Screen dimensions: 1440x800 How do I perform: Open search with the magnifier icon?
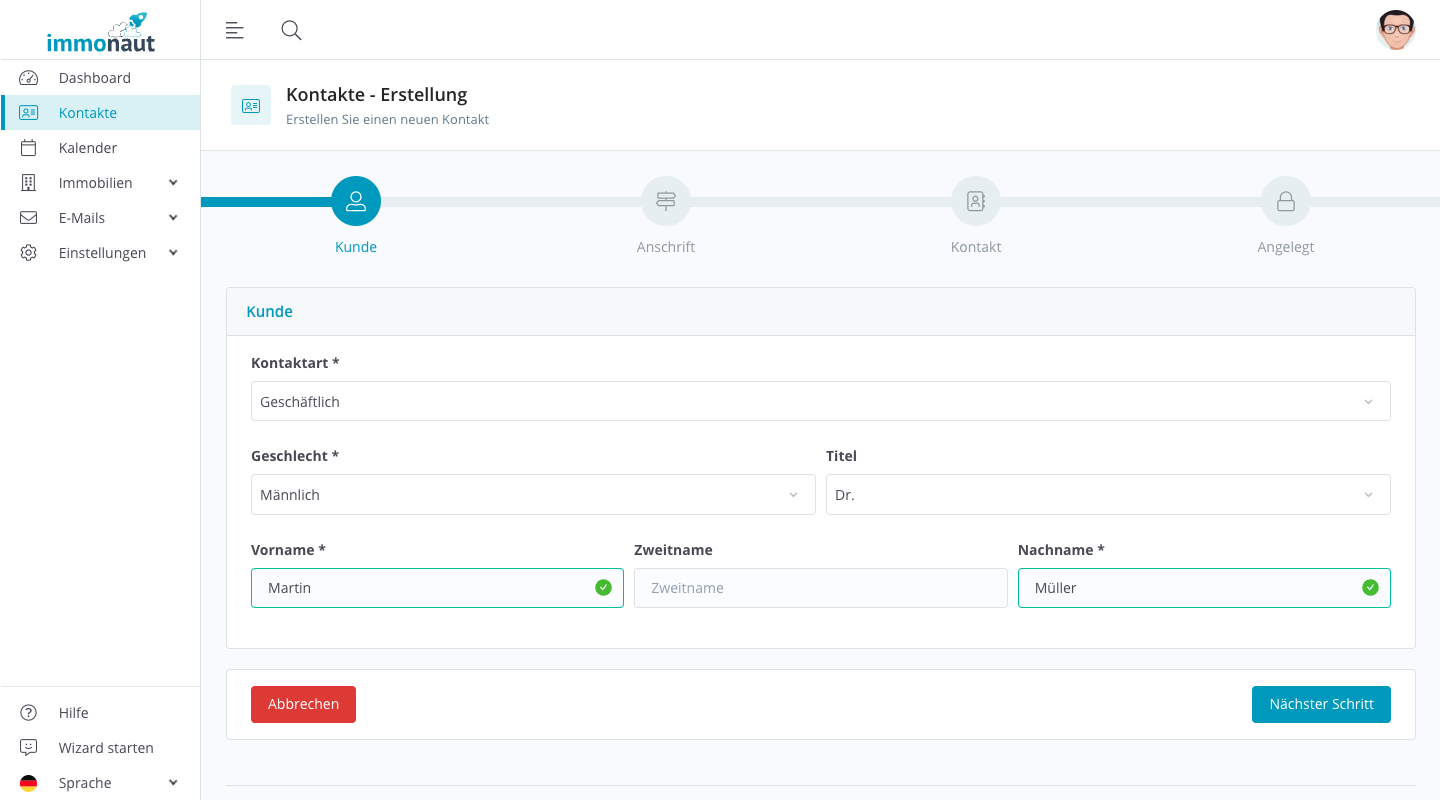coord(291,30)
